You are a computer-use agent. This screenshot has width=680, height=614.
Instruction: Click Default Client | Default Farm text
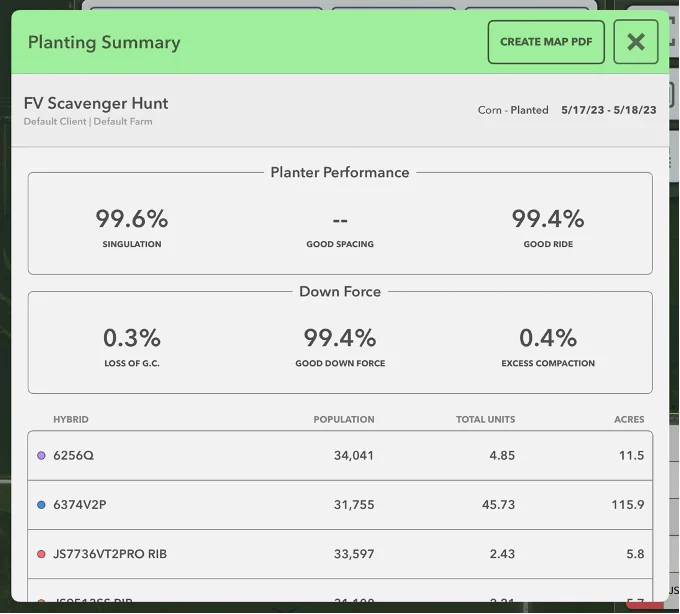(x=88, y=121)
